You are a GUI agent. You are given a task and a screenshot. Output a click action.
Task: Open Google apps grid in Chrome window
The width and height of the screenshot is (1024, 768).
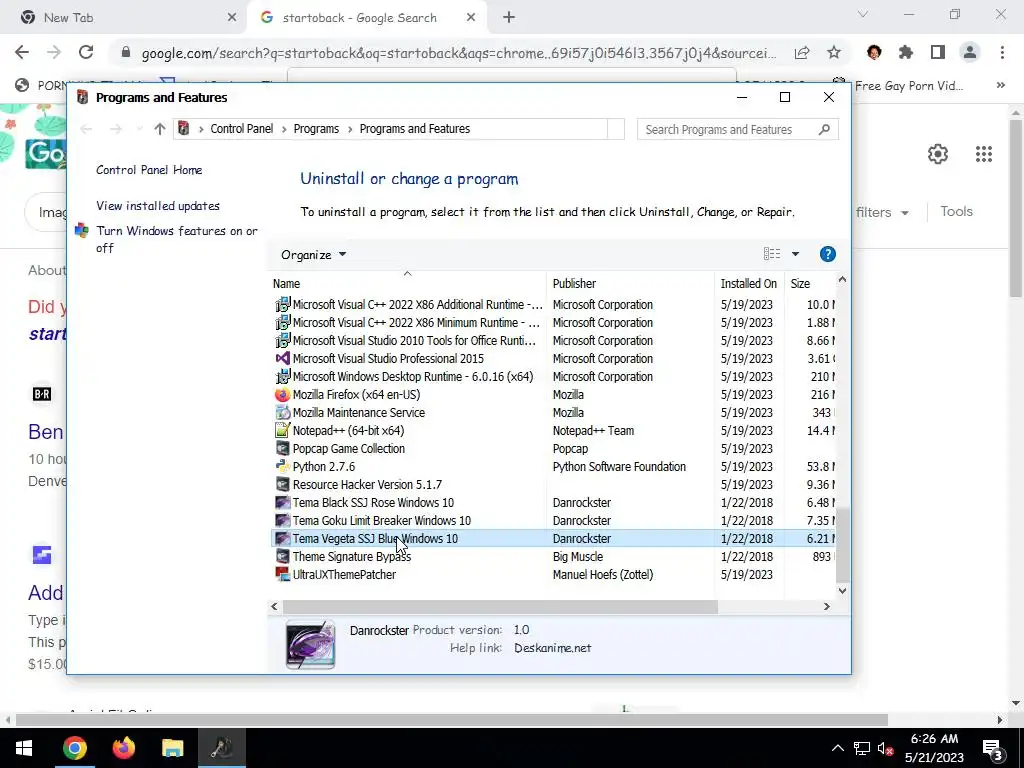tap(984, 154)
